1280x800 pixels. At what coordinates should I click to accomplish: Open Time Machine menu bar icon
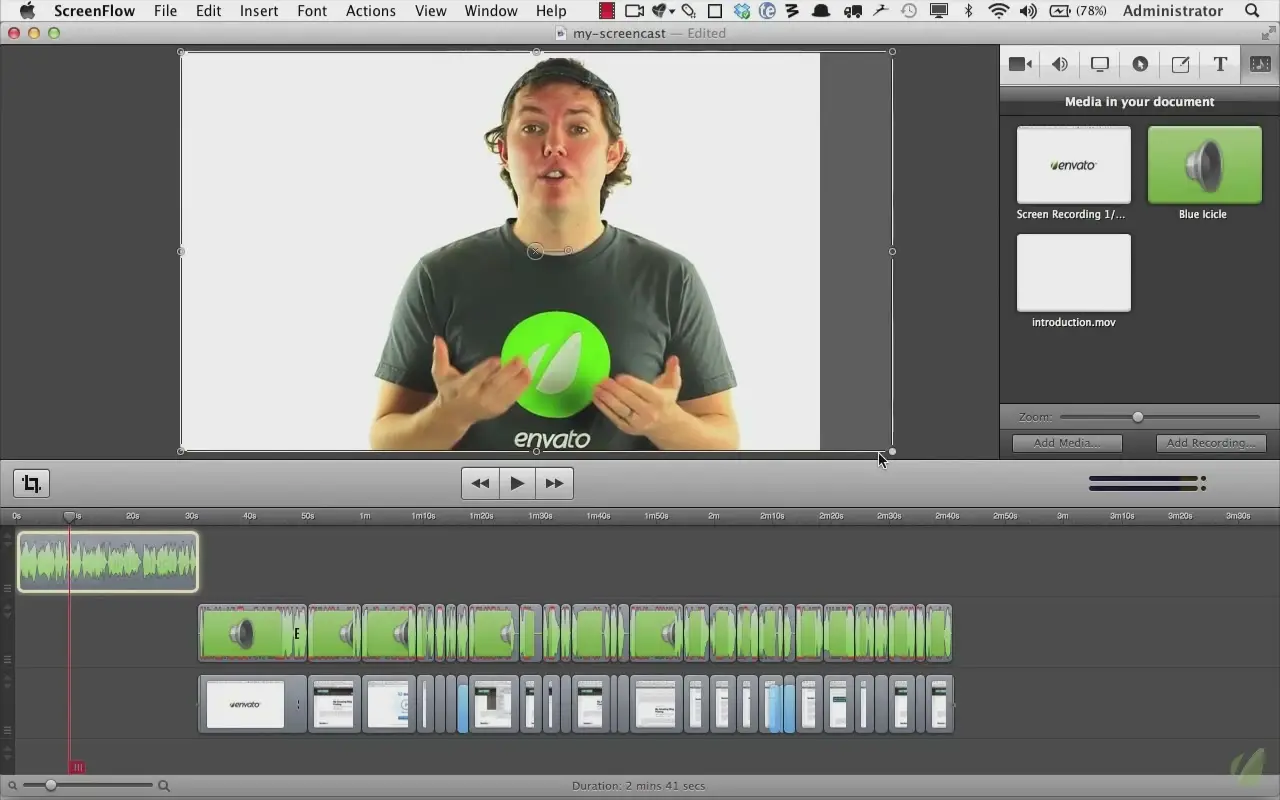pyautogui.click(x=909, y=11)
